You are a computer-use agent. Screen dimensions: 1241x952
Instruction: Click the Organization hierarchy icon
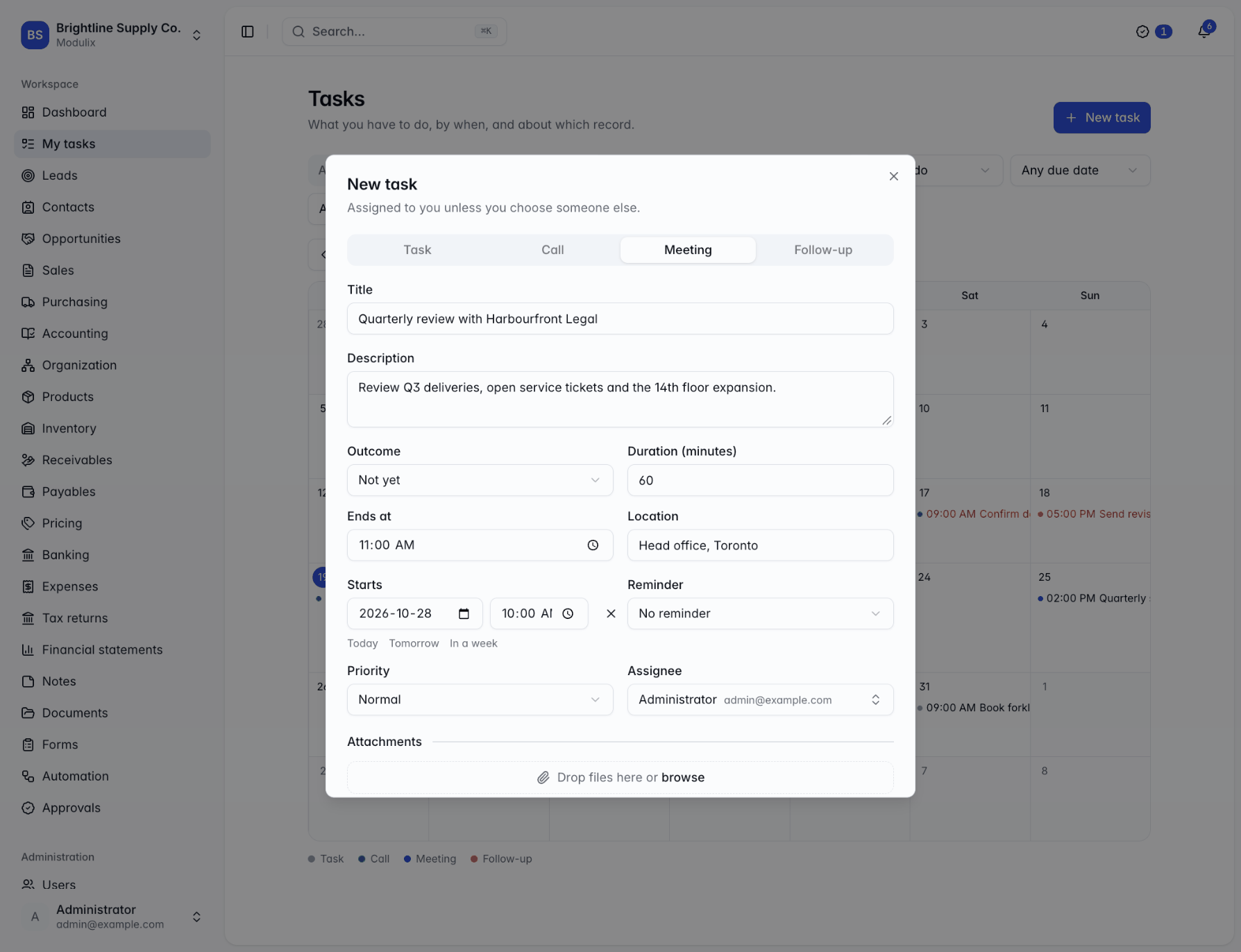click(28, 365)
